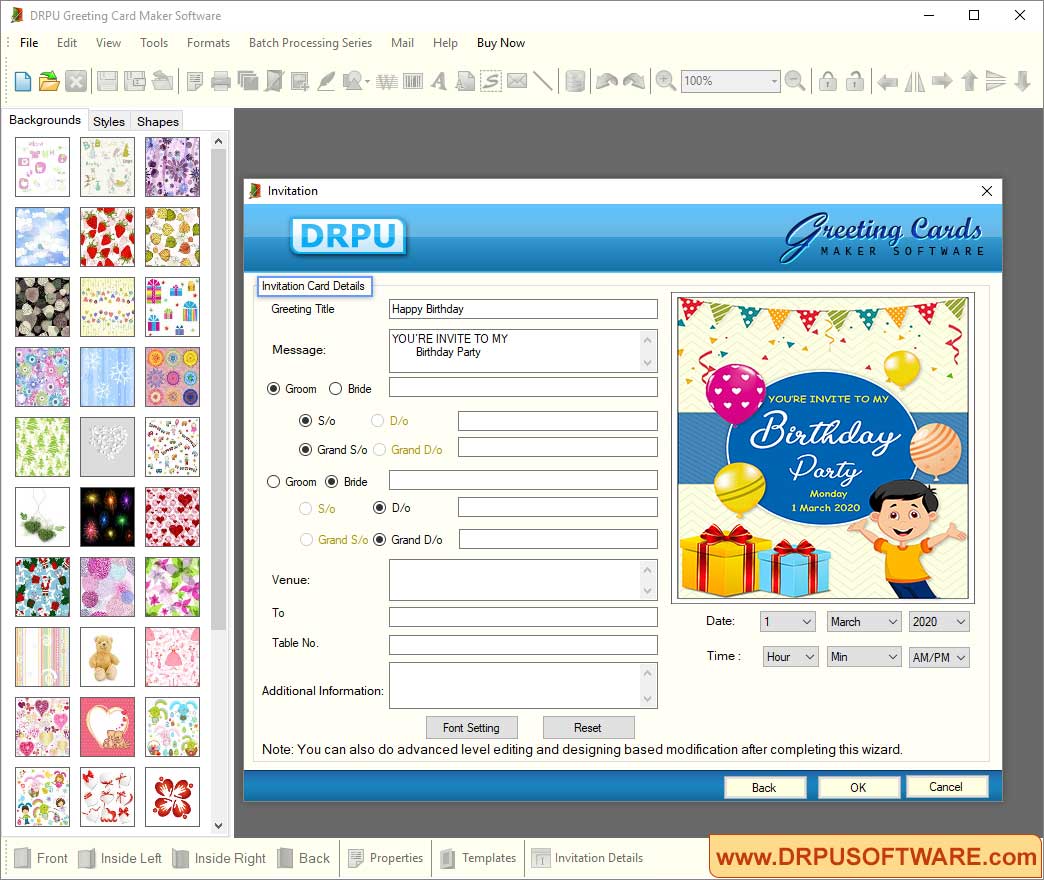Select the second row Groom radio button
The image size is (1044, 880).
click(x=273, y=481)
